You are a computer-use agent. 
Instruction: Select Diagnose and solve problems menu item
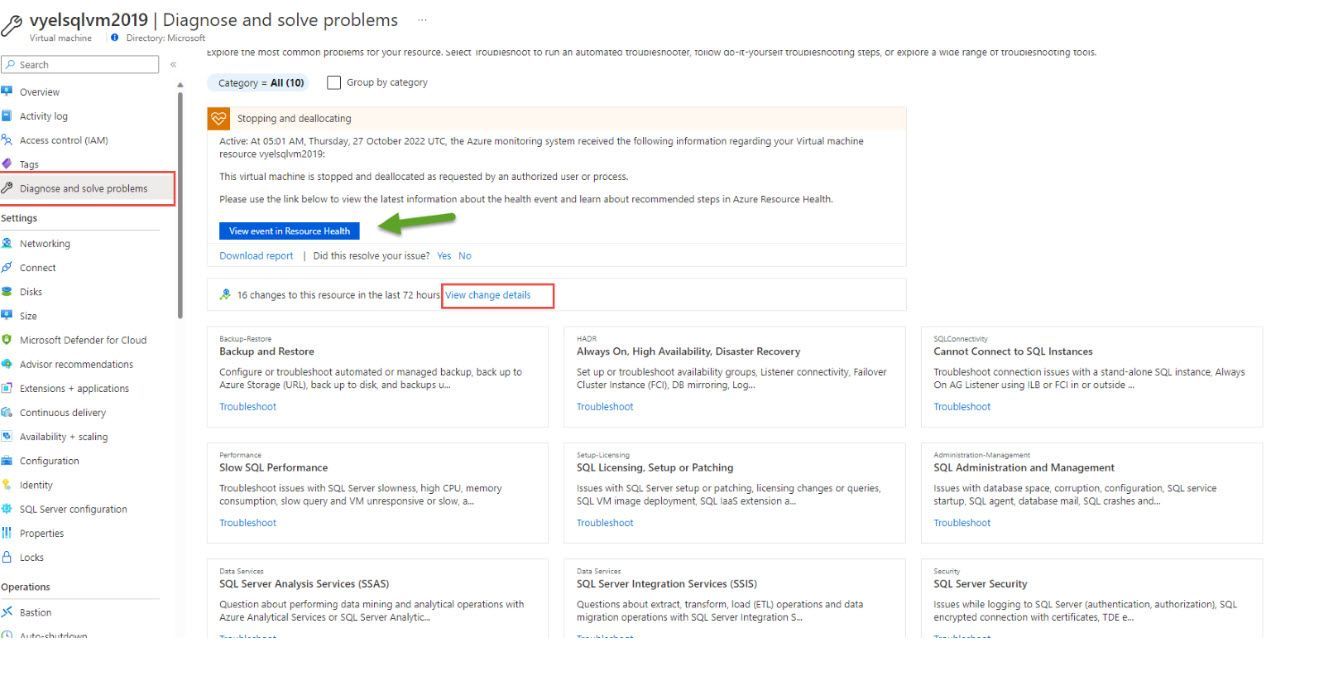[88, 188]
